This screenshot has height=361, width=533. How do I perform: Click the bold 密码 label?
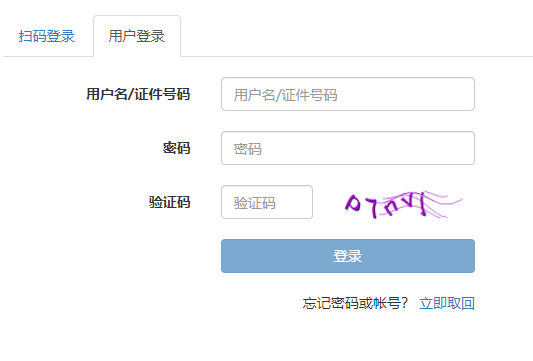click(176, 148)
